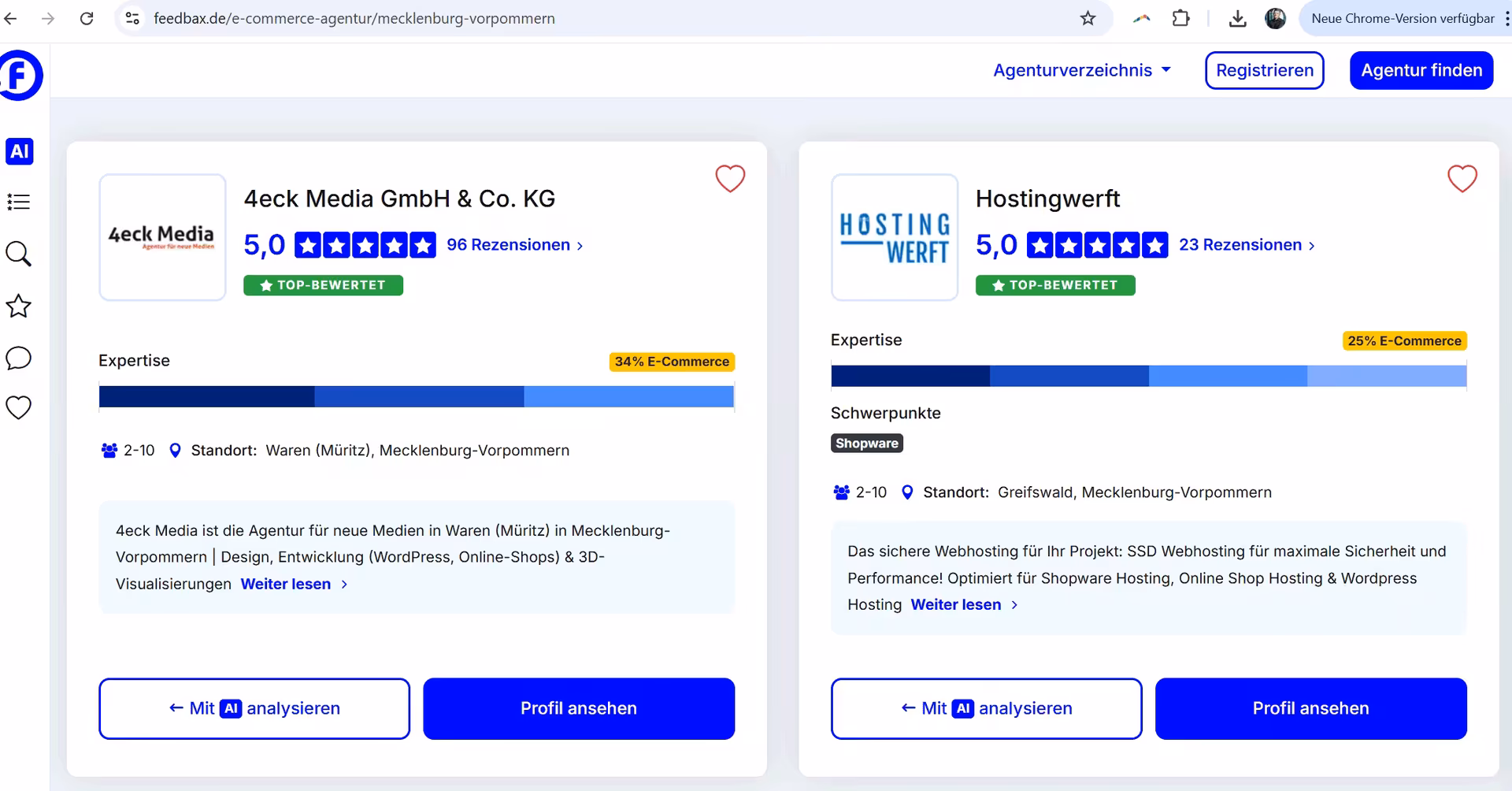Click the feedbax logo
The image size is (1512, 791).
(20, 76)
